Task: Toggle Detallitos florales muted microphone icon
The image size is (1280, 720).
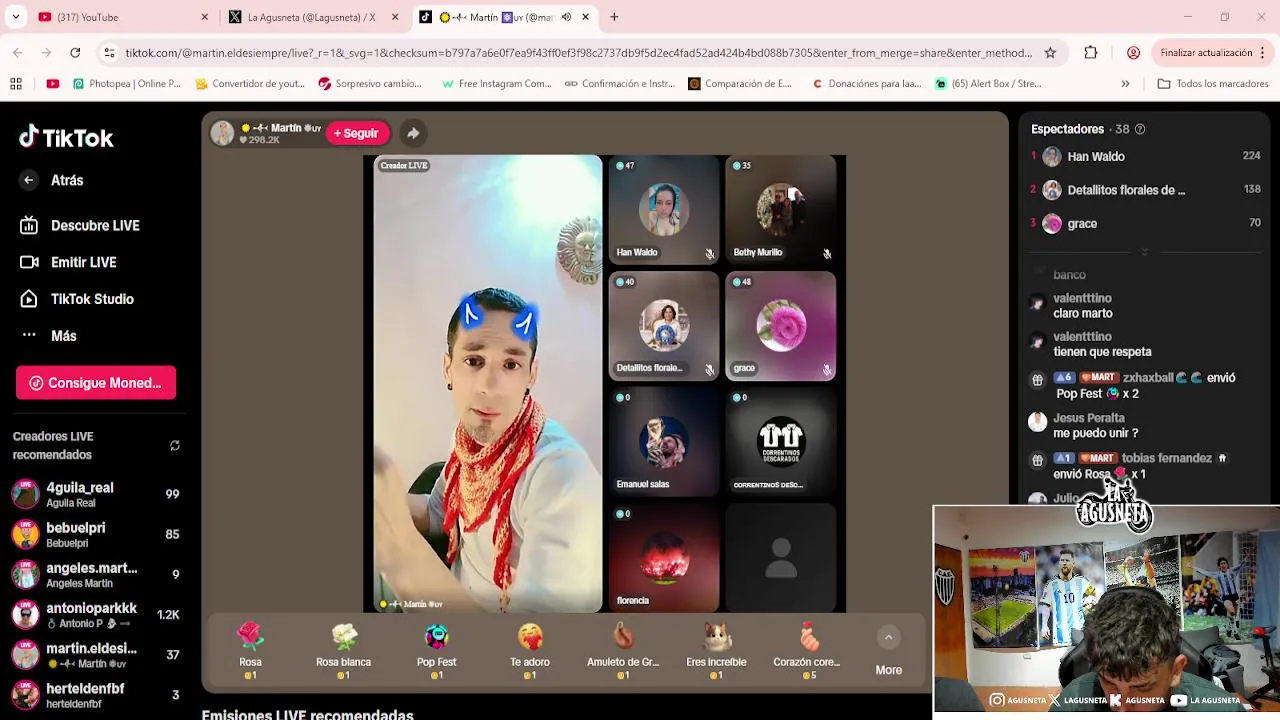Action: click(x=710, y=370)
